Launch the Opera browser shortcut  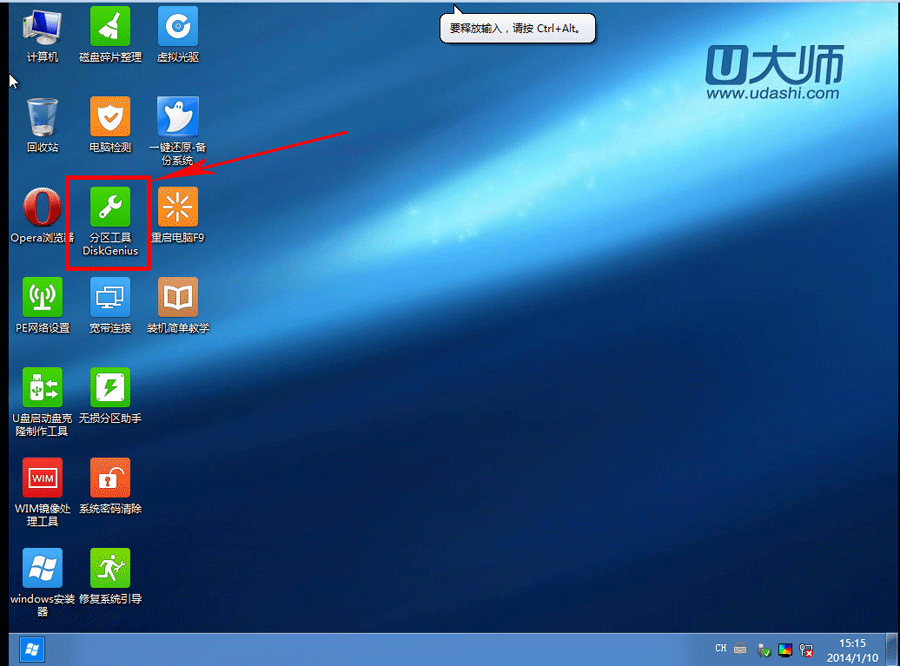pos(42,207)
